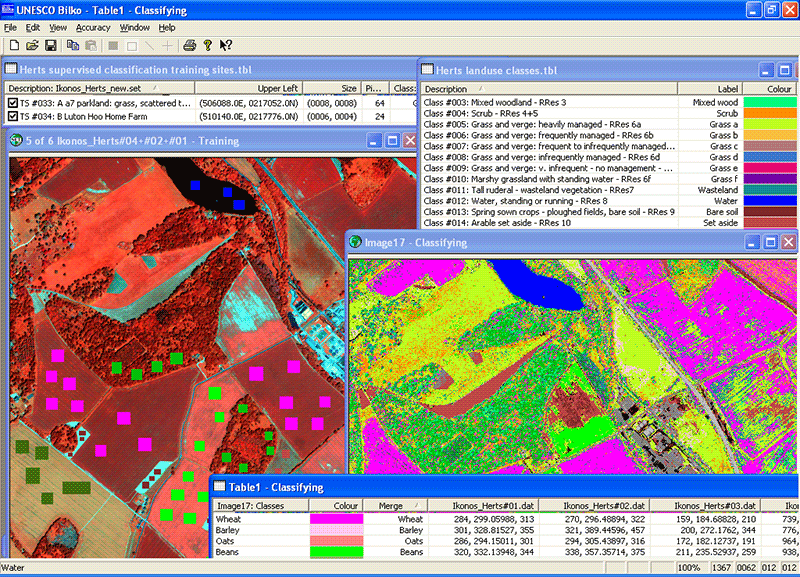Save using the floppy disk toolbar icon

51,45
